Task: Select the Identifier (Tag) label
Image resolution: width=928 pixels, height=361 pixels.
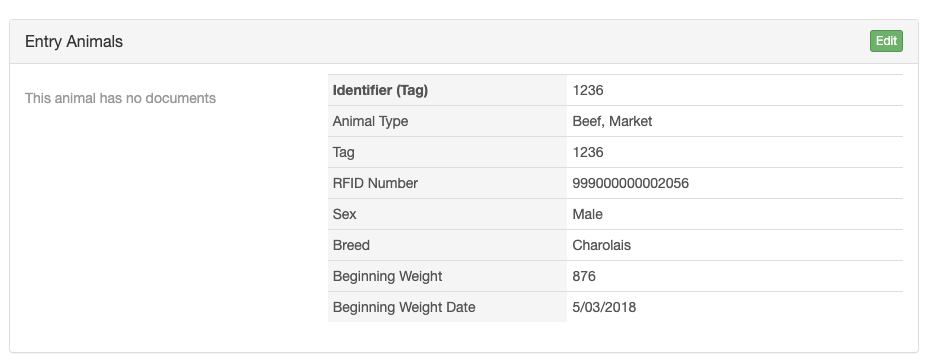Action: coord(380,90)
